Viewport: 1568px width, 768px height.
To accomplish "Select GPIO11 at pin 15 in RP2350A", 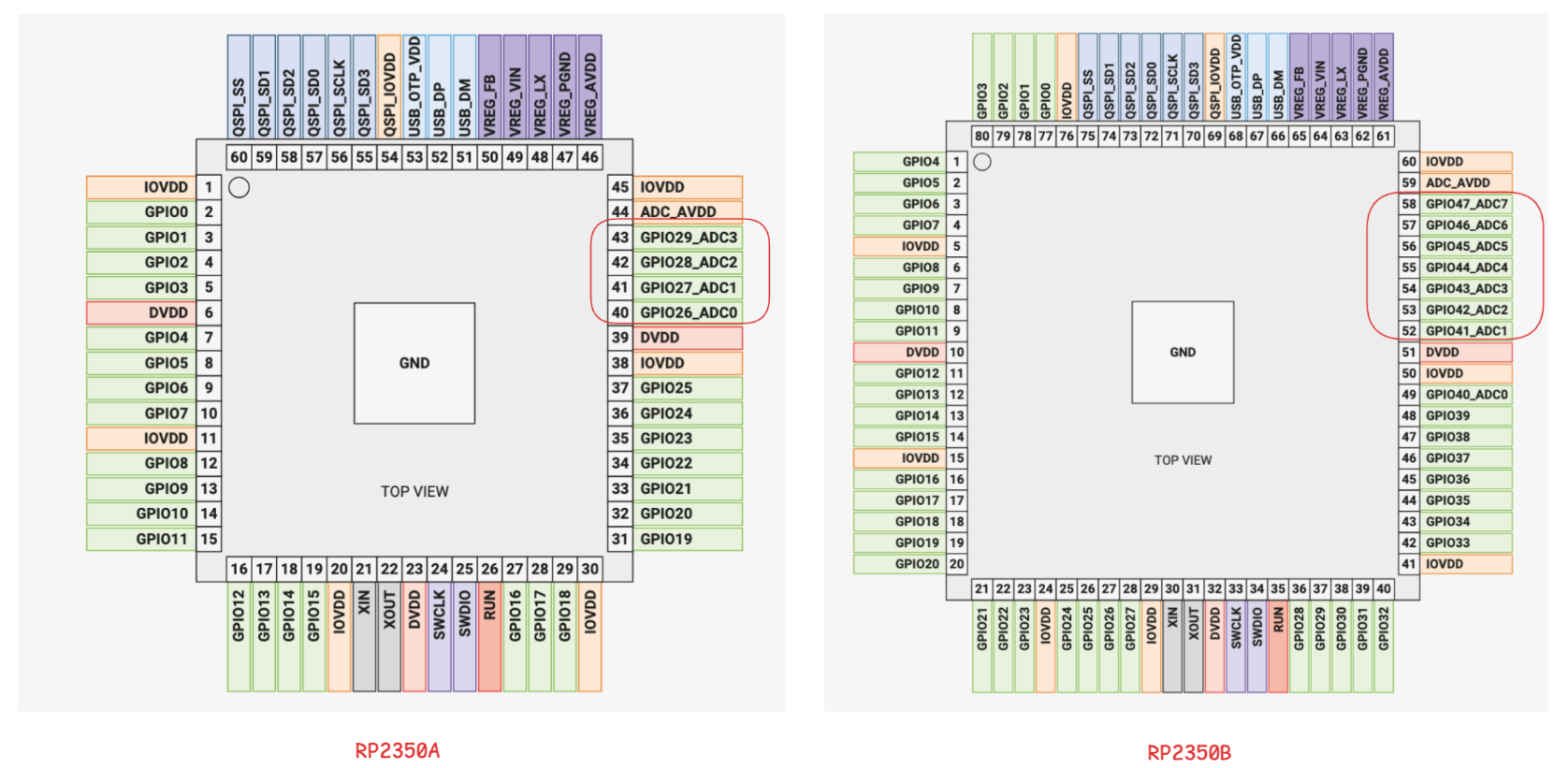I will tap(141, 539).
